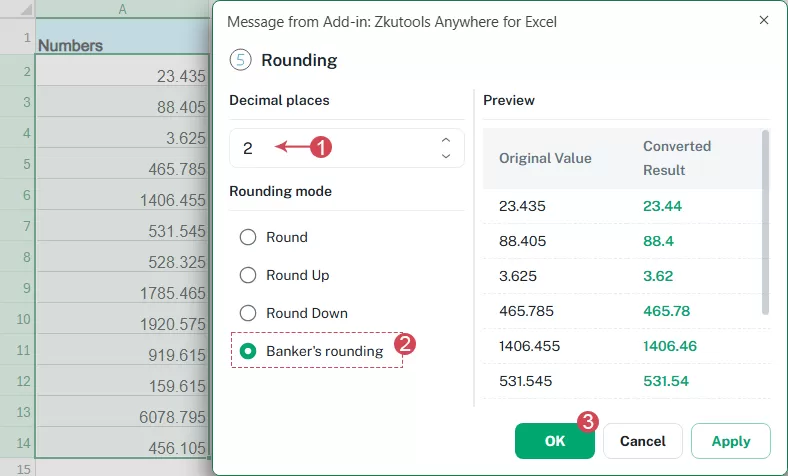The width and height of the screenshot is (788, 476).
Task: Select Excel cell containing 1785.465
Action: [123, 288]
